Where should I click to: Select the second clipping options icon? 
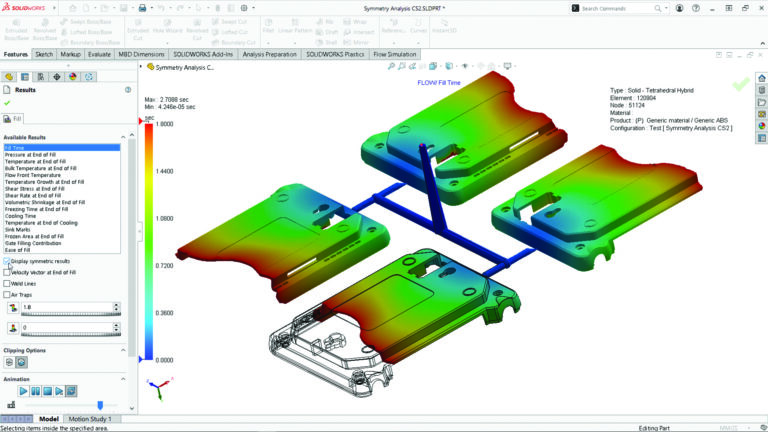pyautogui.click(x=21, y=362)
